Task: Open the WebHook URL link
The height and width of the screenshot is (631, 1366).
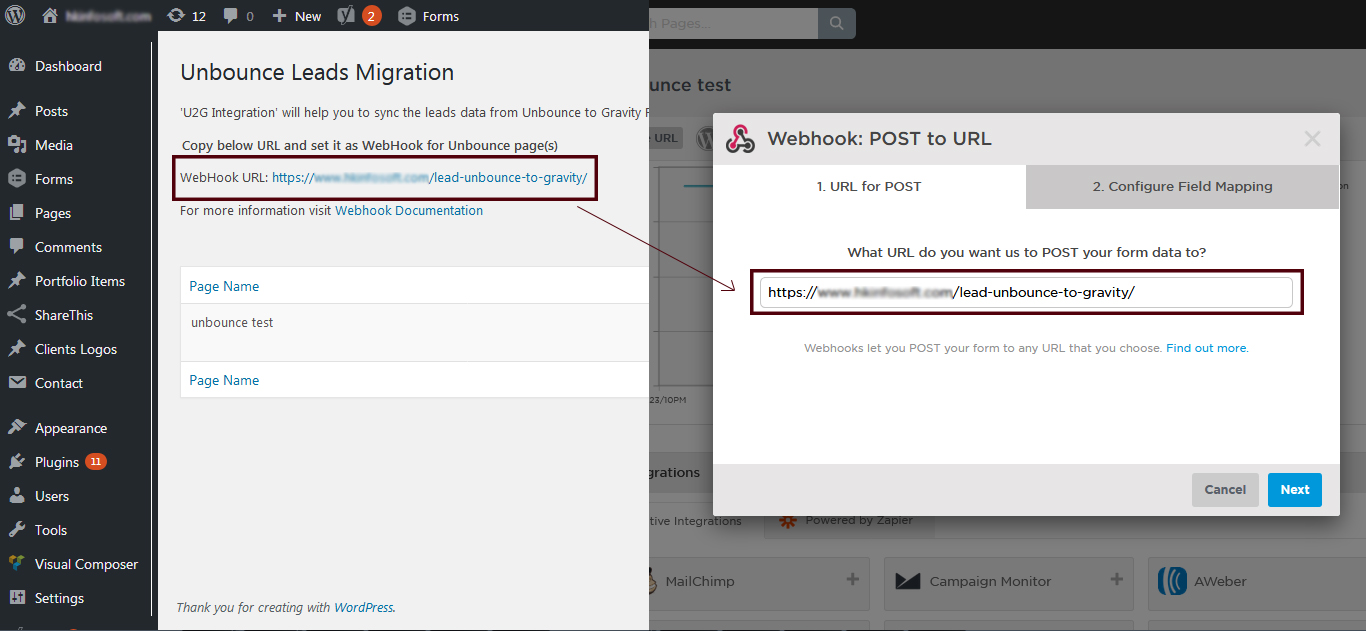Action: pyautogui.click(x=429, y=178)
